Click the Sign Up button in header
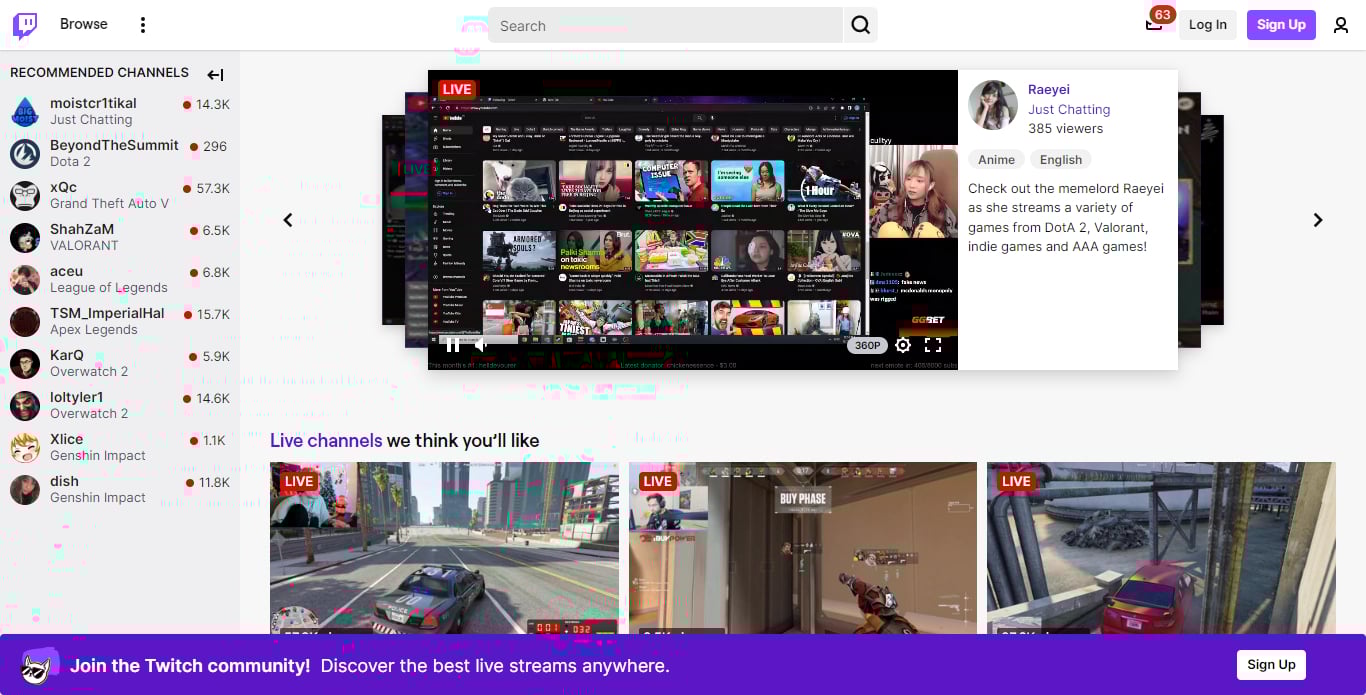 click(1281, 25)
